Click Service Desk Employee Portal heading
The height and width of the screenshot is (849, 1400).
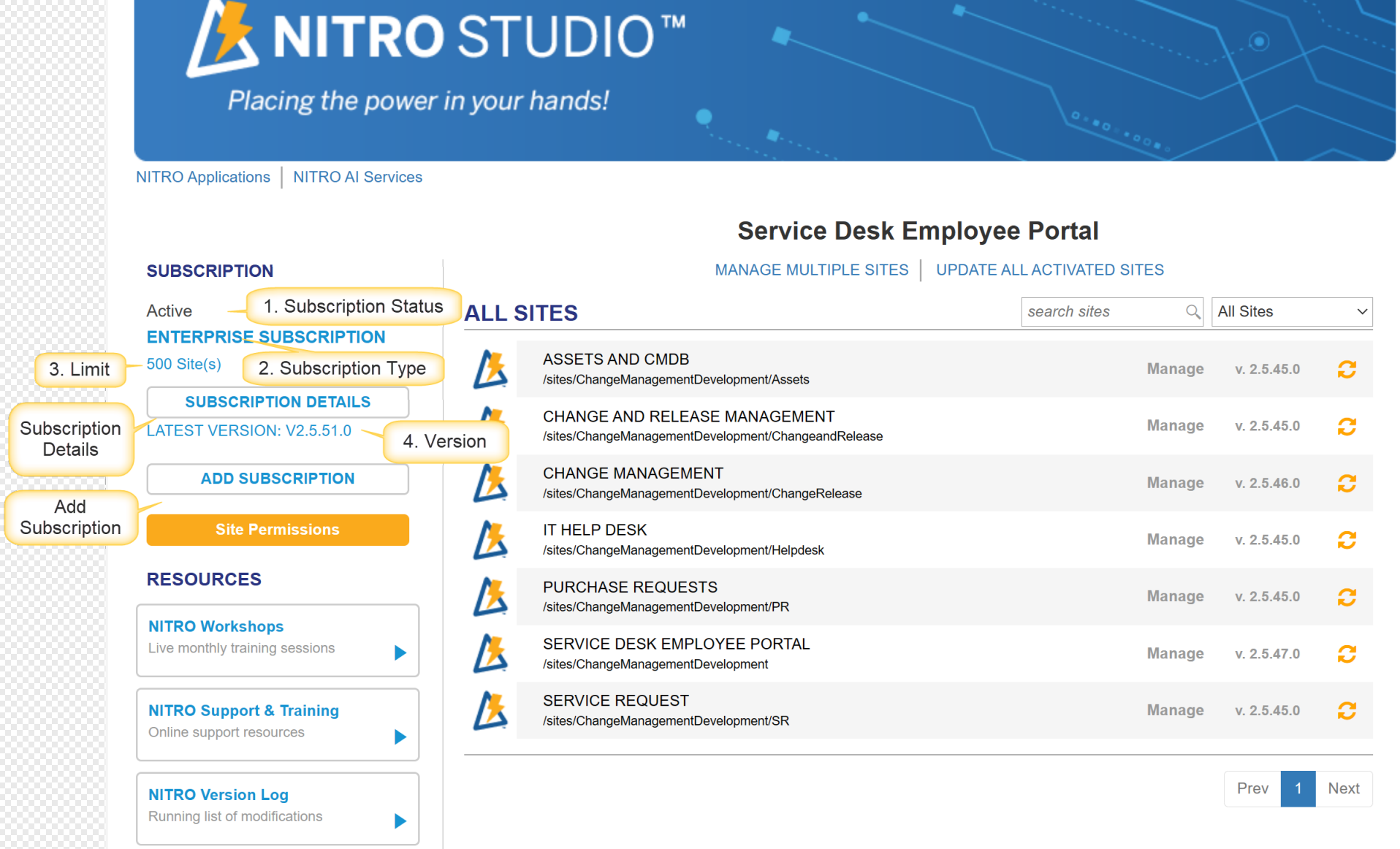click(918, 231)
